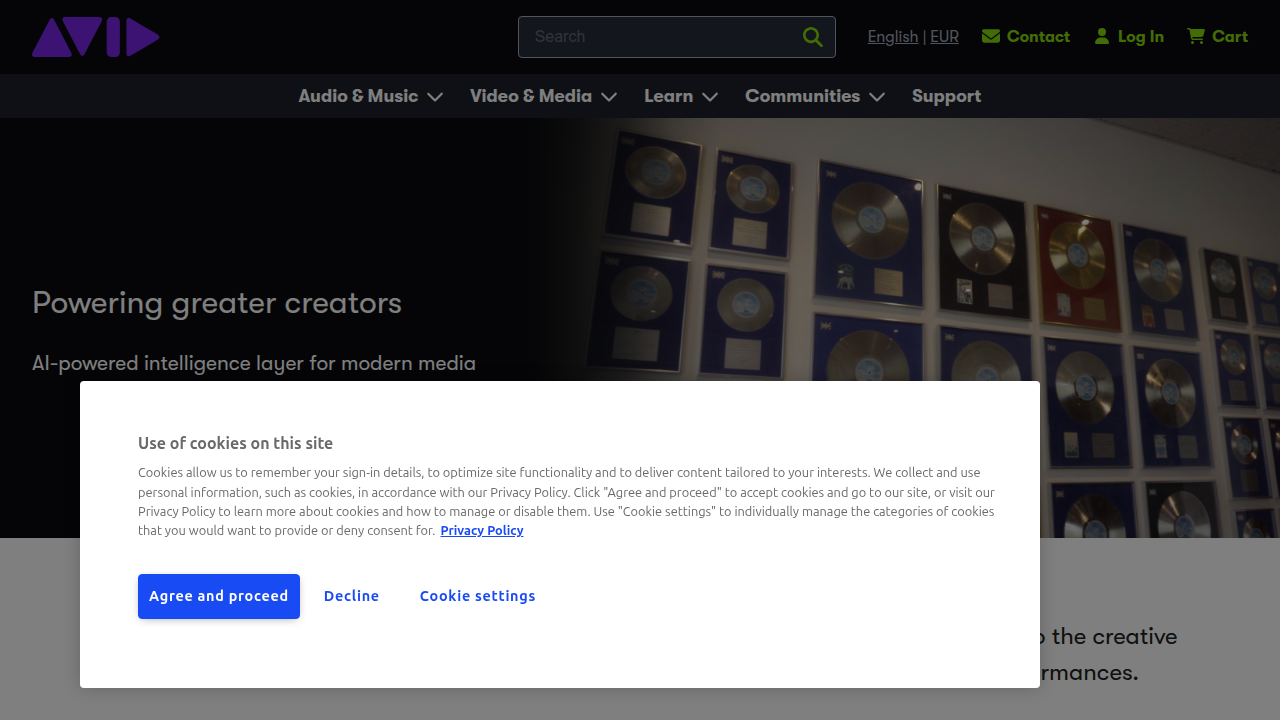This screenshot has width=1280, height=720.
Task: Click 'Use of cookies on this site' heading
Action: tap(235, 443)
